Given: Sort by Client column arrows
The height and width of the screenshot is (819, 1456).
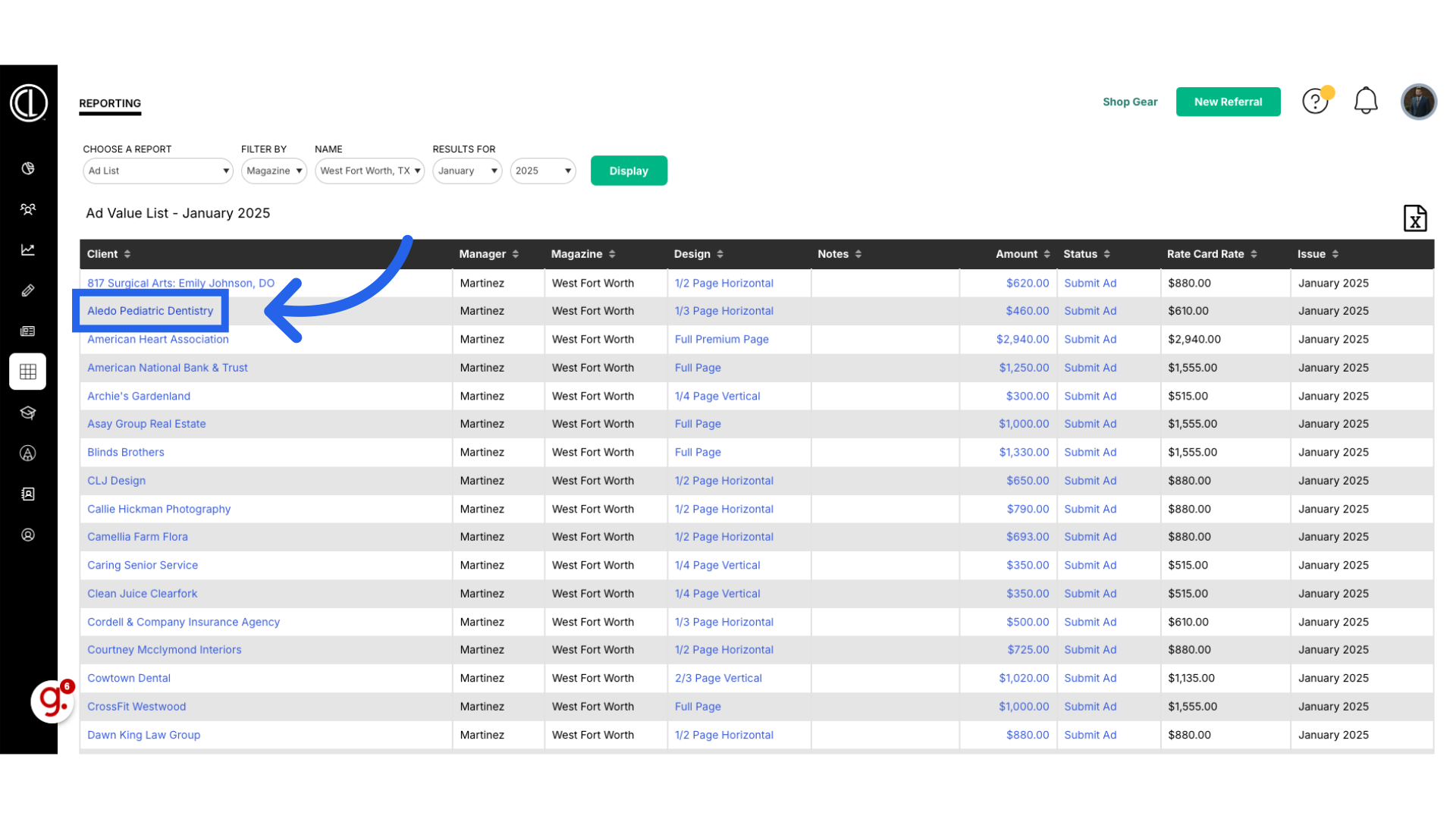Looking at the screenshot, I should click(x=127, y=254).
